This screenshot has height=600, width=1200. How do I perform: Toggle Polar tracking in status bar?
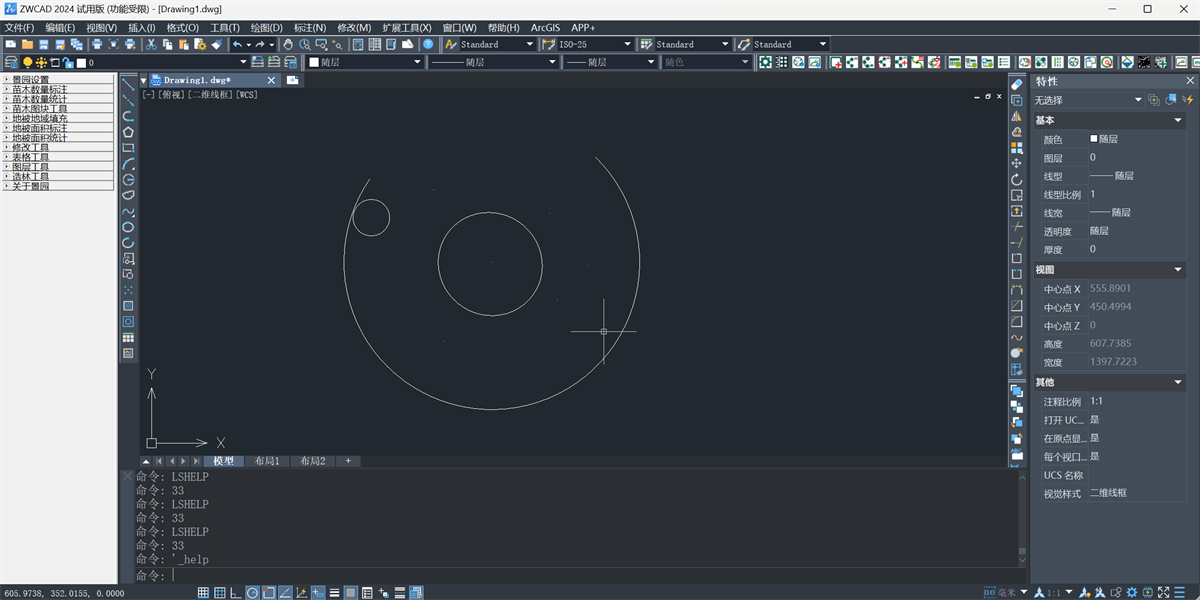point(252,592)
